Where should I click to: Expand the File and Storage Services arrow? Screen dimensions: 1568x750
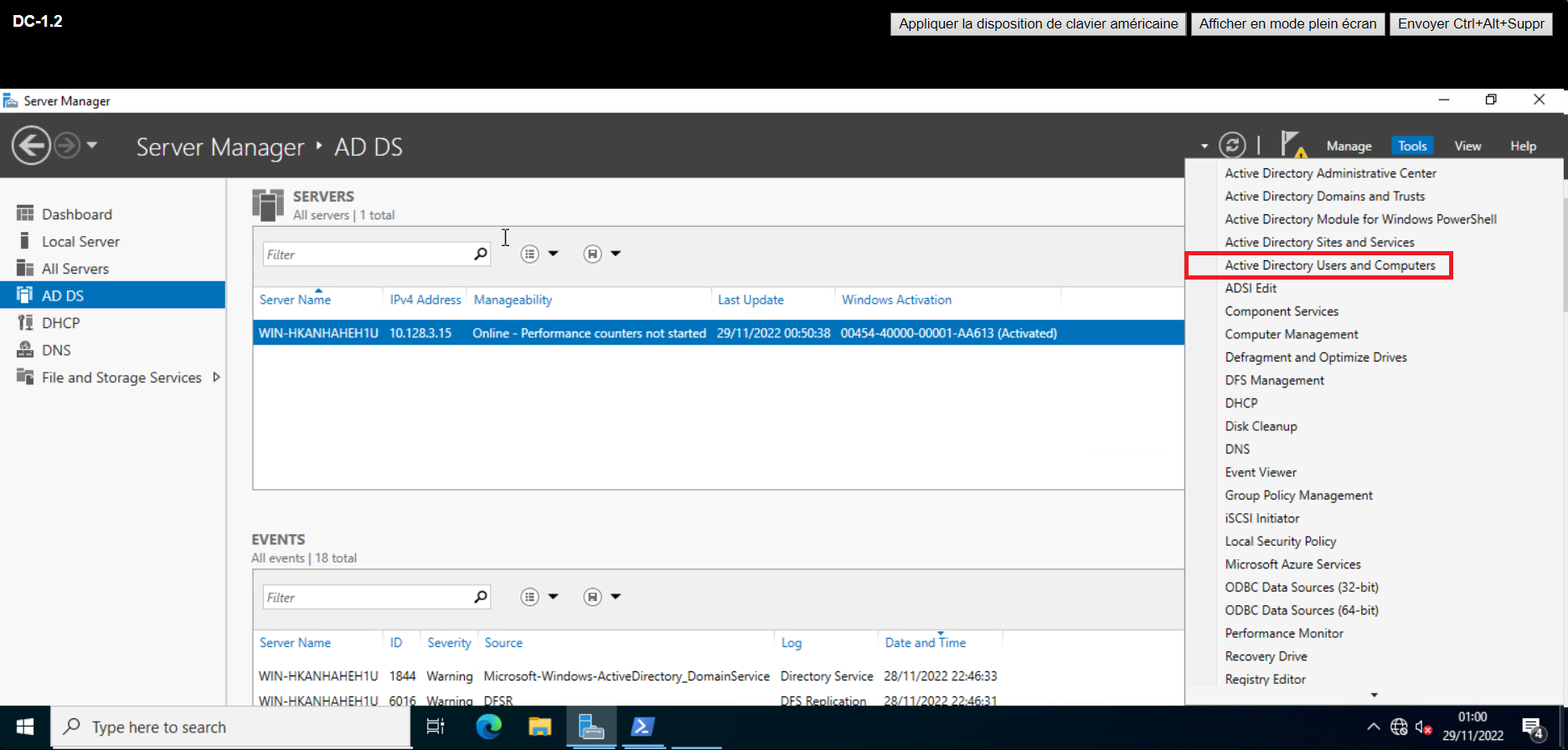pos(216,378)
